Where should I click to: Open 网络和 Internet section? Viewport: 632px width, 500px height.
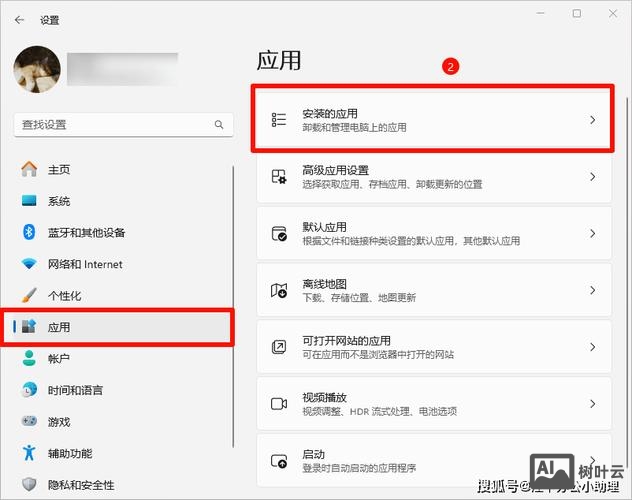click(85, 264)
